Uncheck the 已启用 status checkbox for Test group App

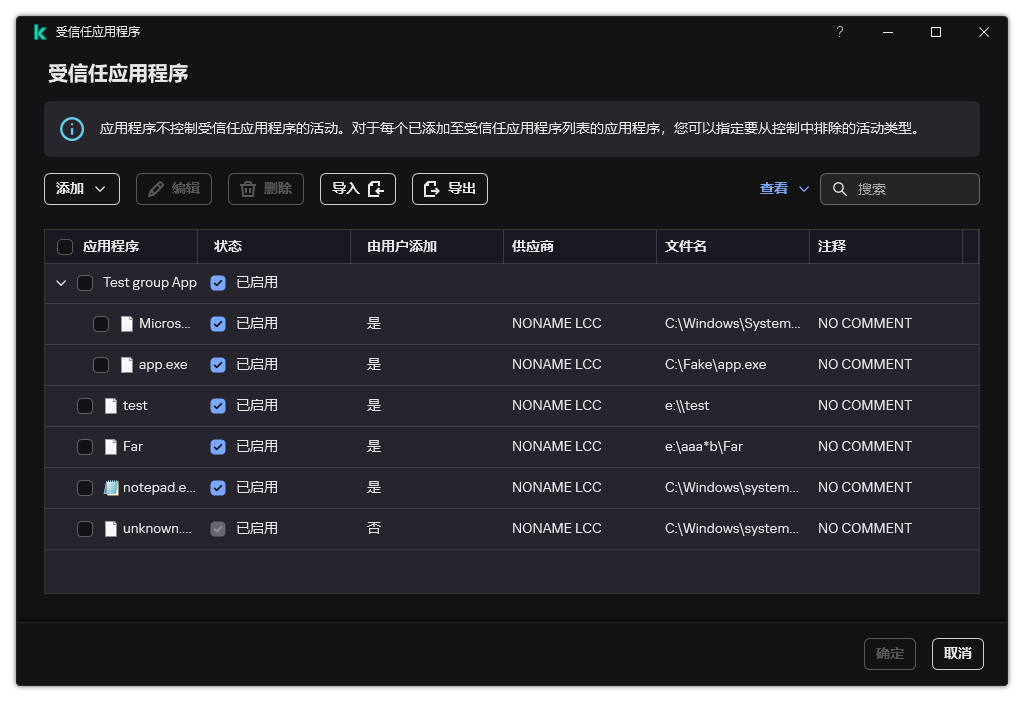coord(218,282)
